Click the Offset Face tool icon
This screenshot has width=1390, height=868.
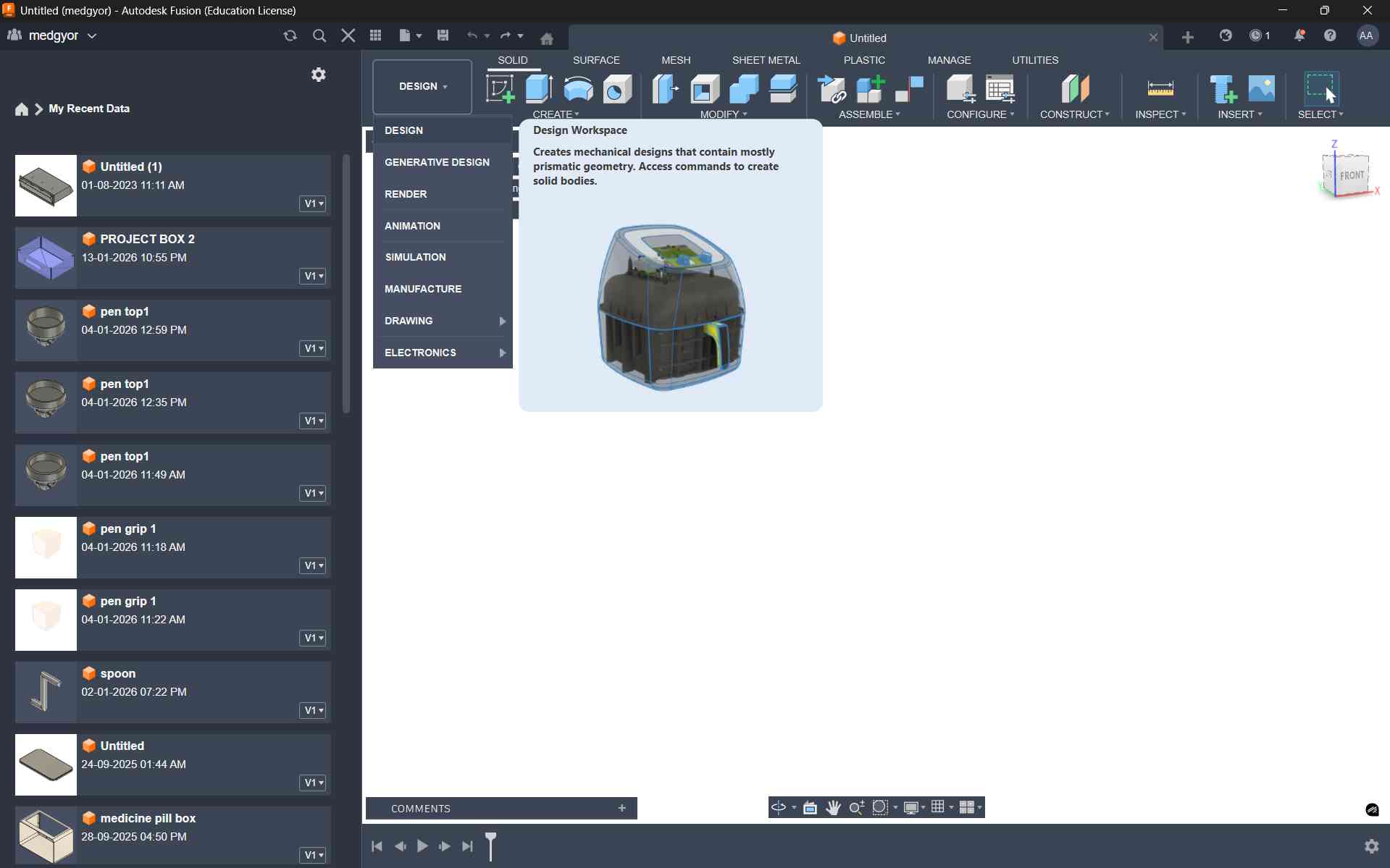pos(783,89)
